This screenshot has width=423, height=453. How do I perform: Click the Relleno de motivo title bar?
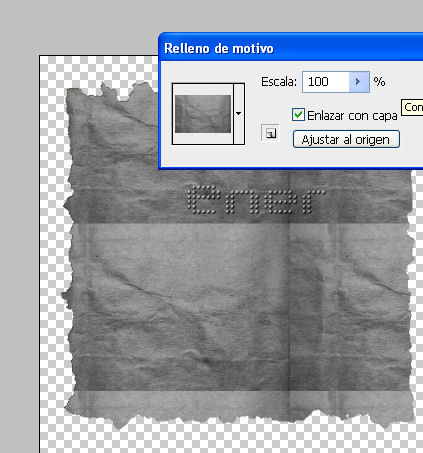(292, 48)
